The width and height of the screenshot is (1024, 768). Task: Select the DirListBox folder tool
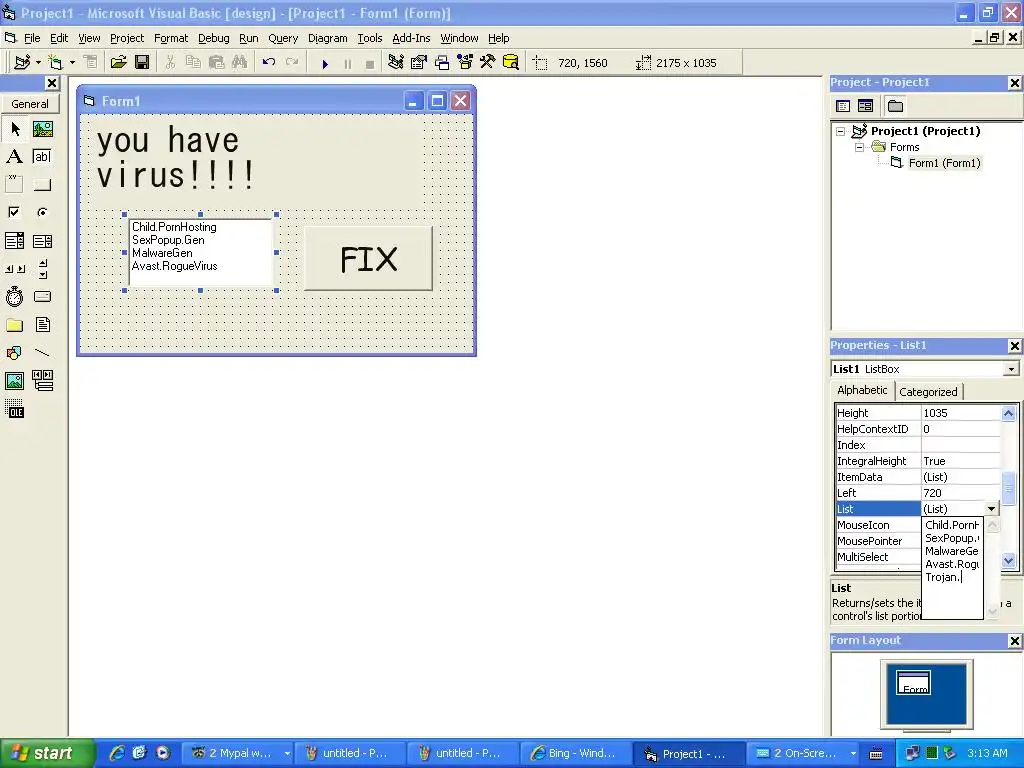14,325
